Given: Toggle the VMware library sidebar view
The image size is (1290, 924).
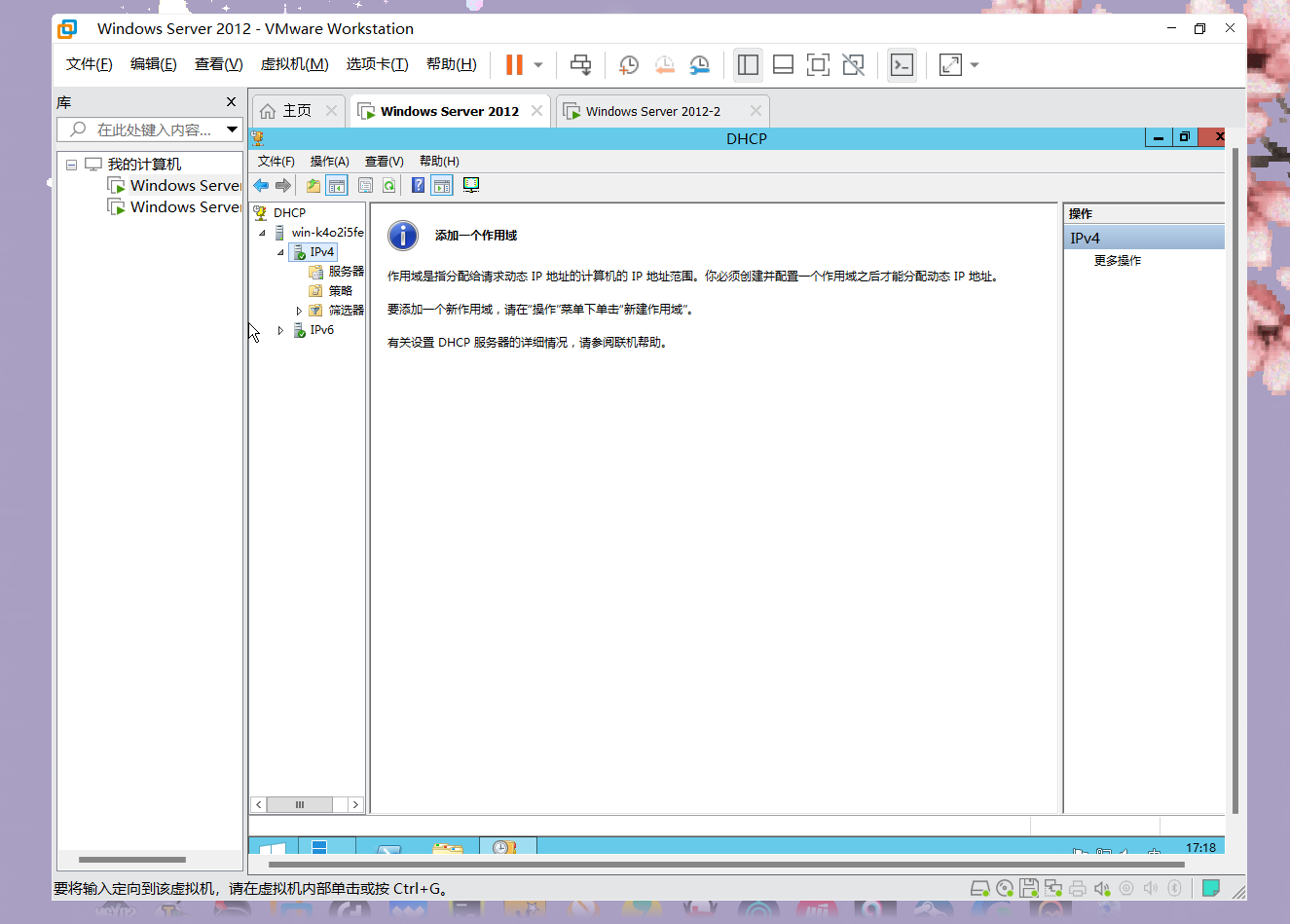Looking at the screenshot, I should [748, 65].
